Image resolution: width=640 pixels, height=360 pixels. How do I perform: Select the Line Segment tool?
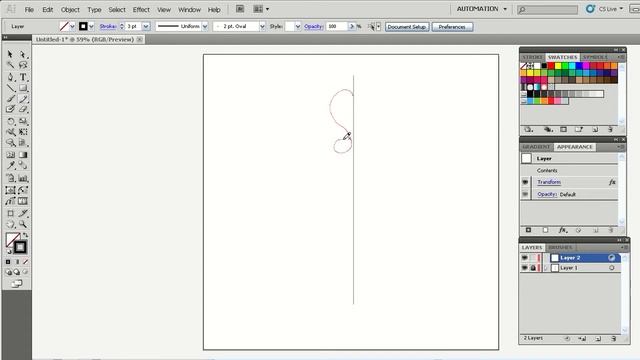point(10,88)
